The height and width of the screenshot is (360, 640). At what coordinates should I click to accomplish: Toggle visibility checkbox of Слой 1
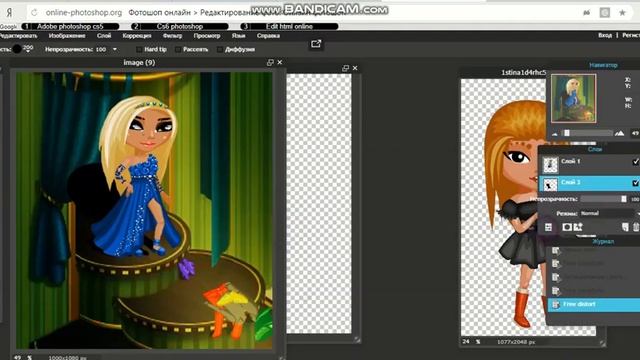636,162
